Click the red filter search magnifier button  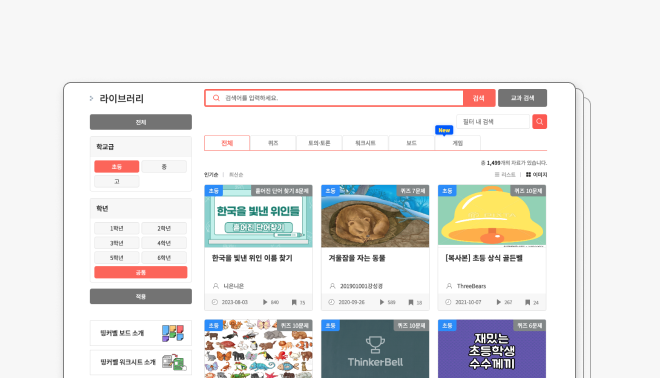(540, 122)
